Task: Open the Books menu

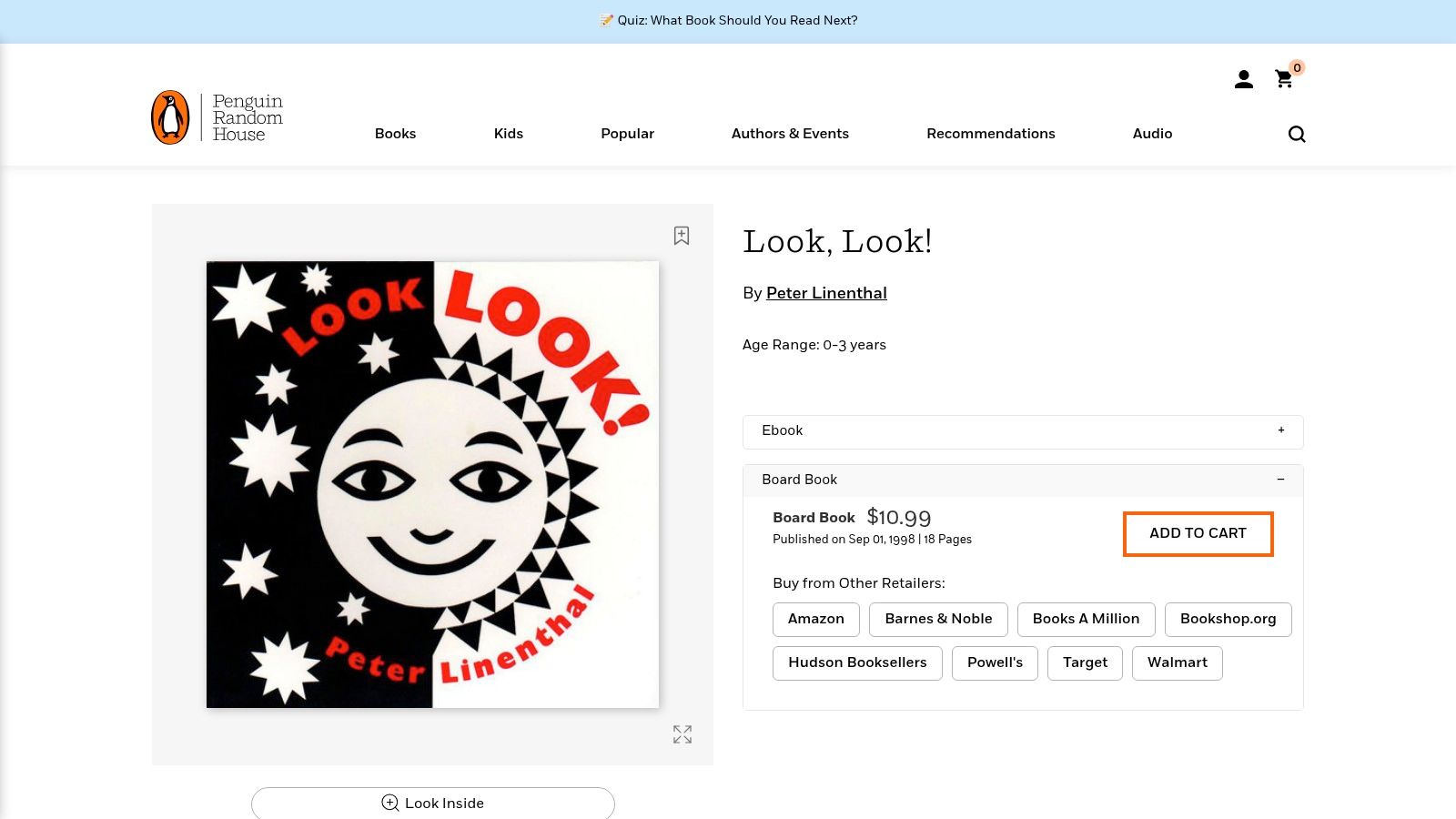Action: tap(395, 134)
